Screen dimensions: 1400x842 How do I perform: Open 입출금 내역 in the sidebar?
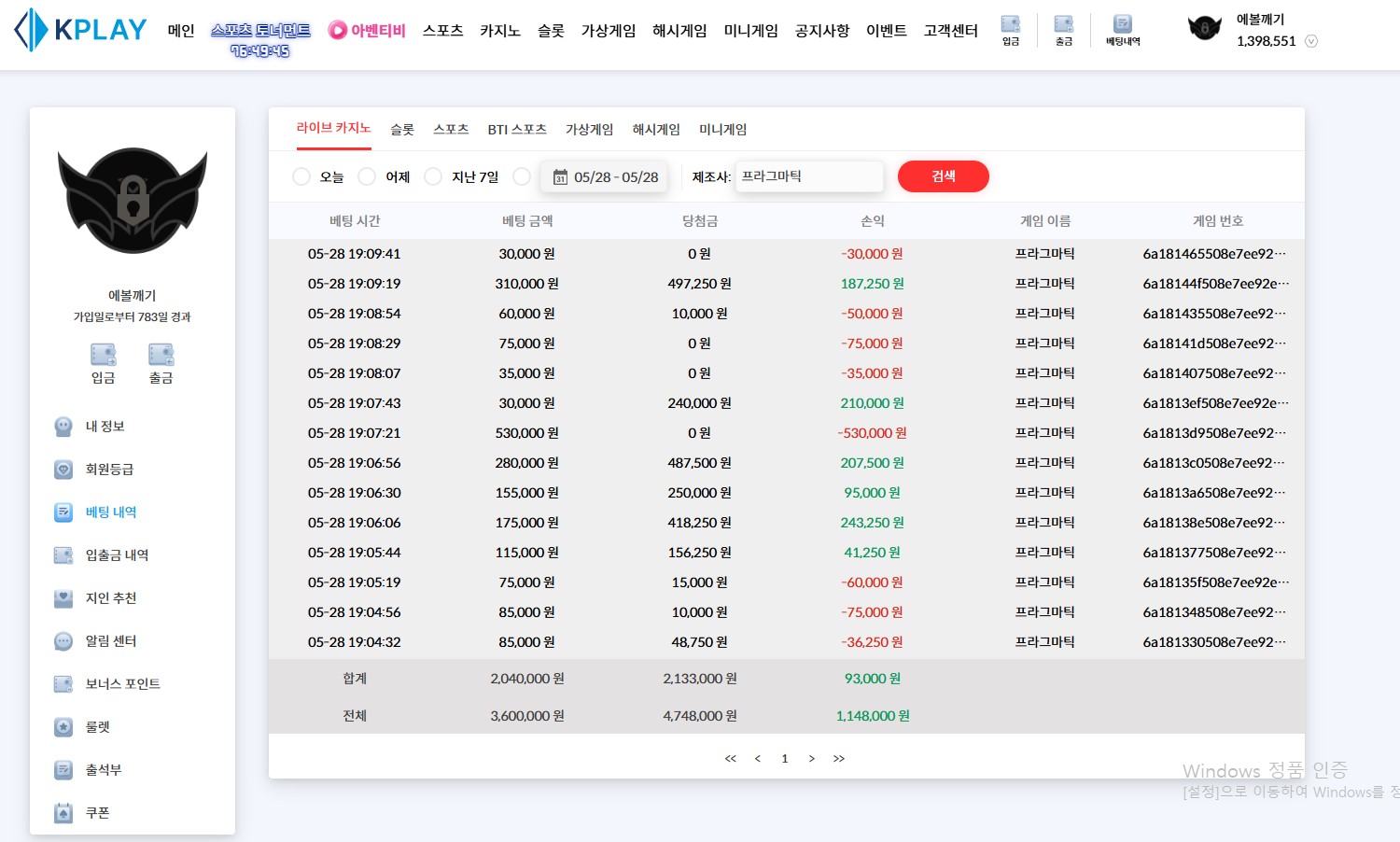point(117,555)
